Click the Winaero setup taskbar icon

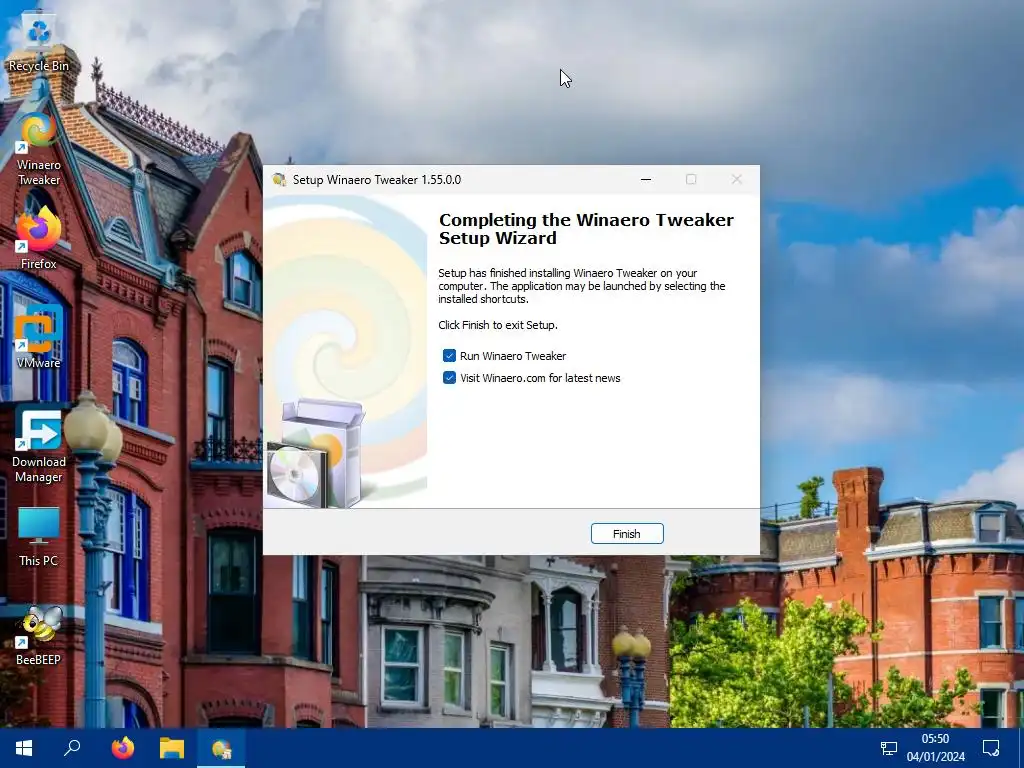pyautogui.click(x=221, y=748)
